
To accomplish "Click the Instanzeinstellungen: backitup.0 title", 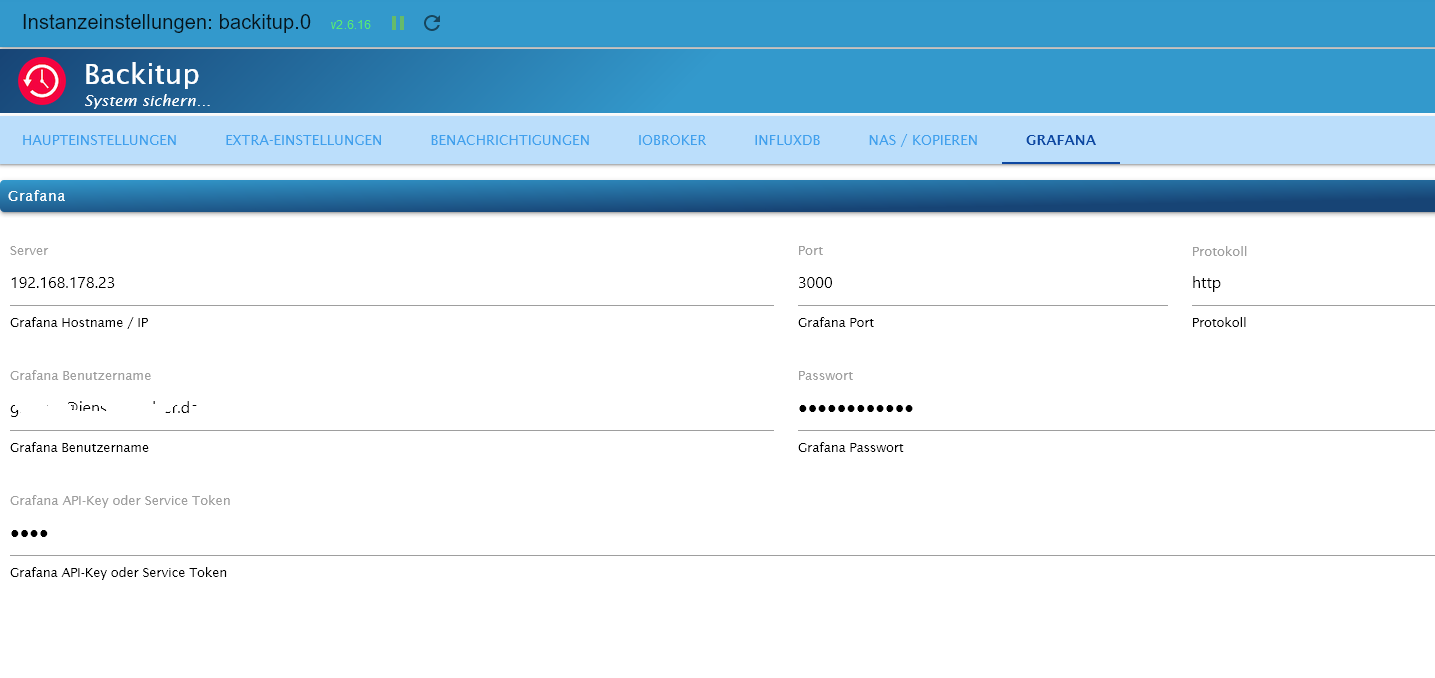I will (x=166, y=22).
